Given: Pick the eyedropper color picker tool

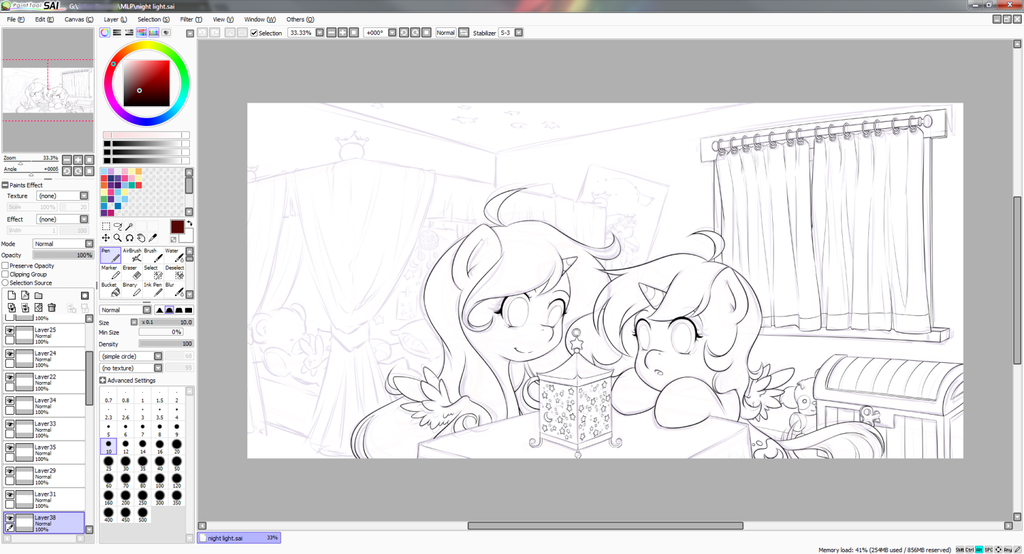Looking at the screenshot, I should pyautogui.click(x=153, y=238).
